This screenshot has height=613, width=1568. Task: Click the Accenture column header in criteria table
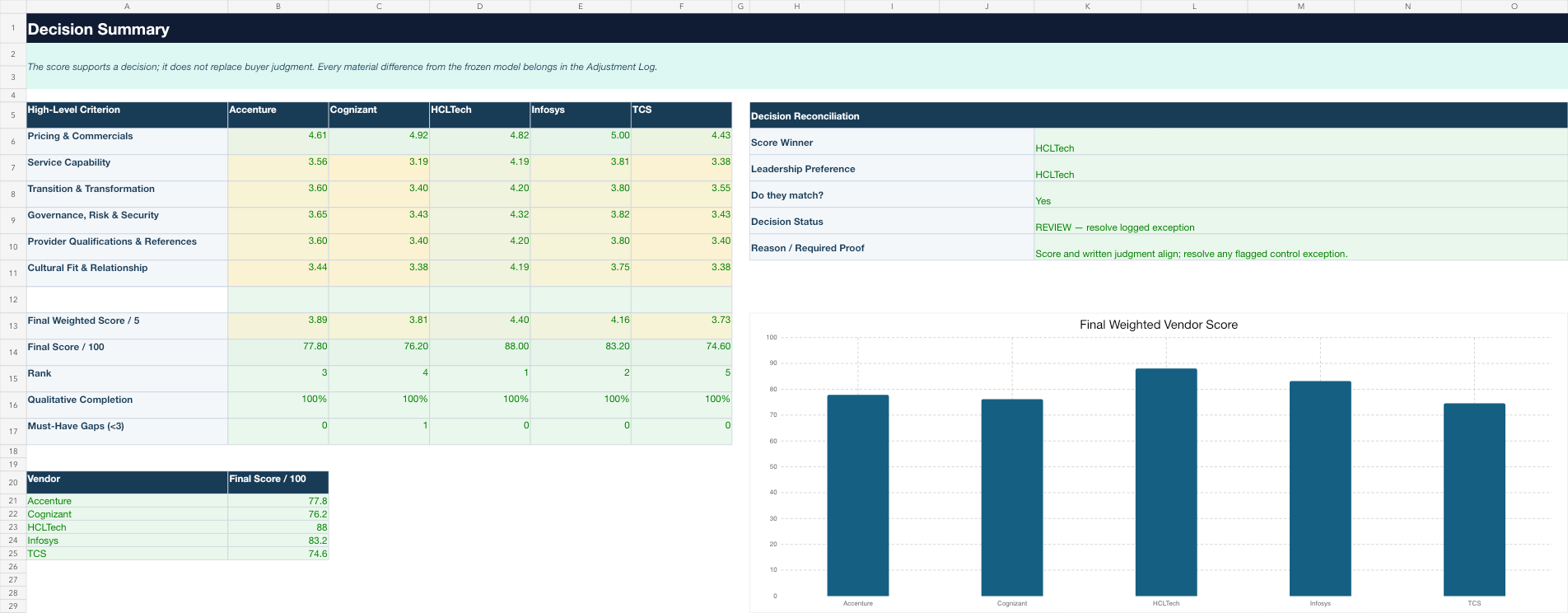[x=278, y=115]
